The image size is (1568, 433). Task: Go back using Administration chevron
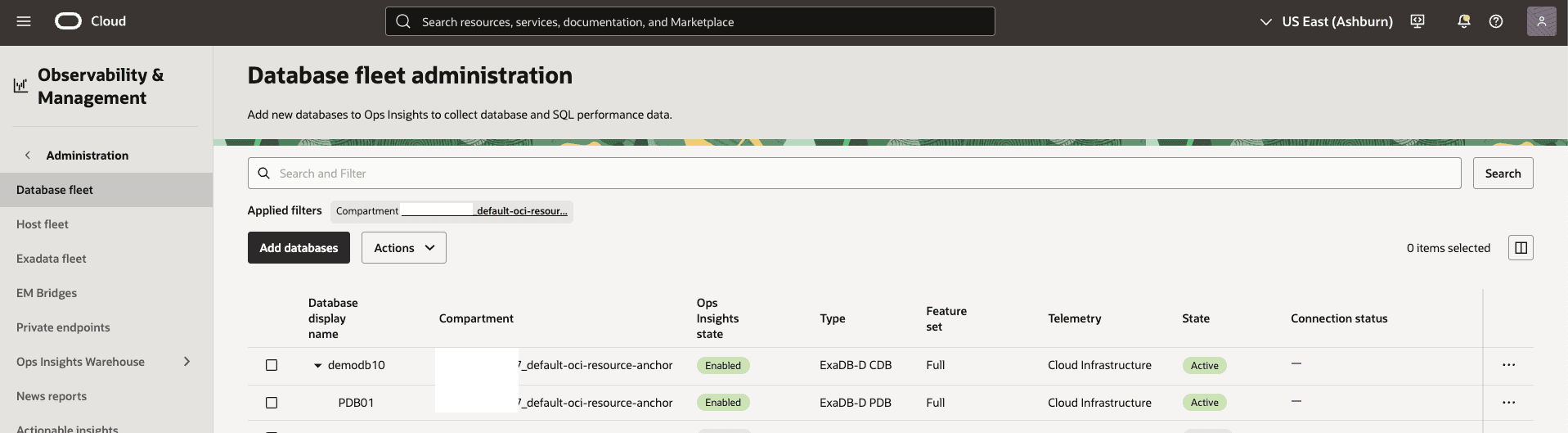point(28,156)
